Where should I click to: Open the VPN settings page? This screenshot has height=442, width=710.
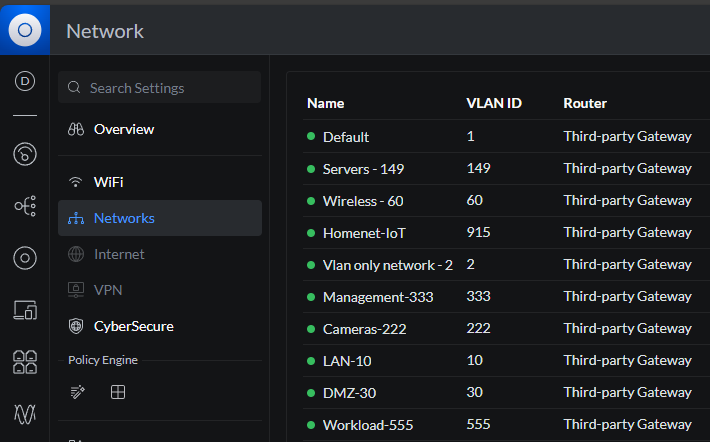click(x=108, y=290)
